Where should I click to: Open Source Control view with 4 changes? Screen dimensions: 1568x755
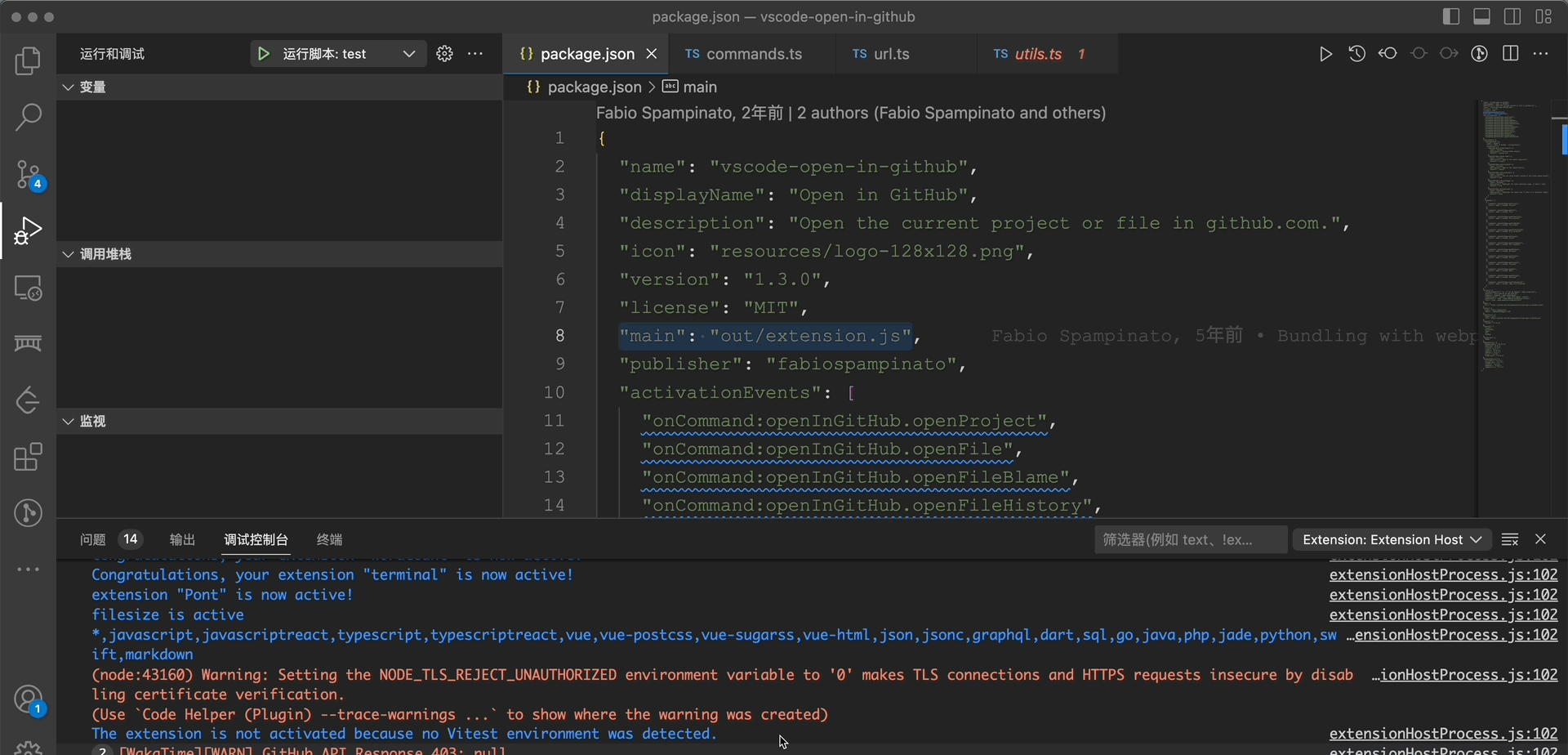(28, 174)
